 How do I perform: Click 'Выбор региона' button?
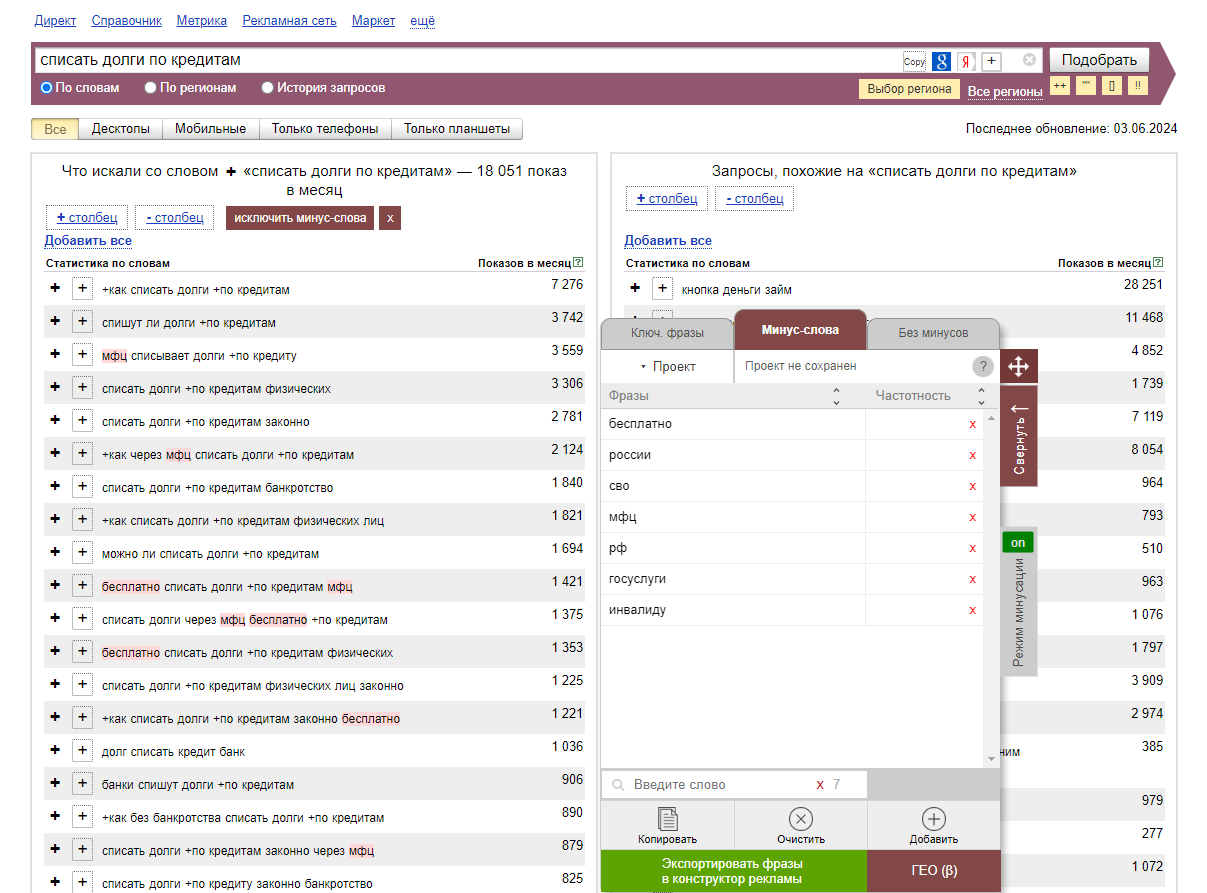tap(909, 89)
